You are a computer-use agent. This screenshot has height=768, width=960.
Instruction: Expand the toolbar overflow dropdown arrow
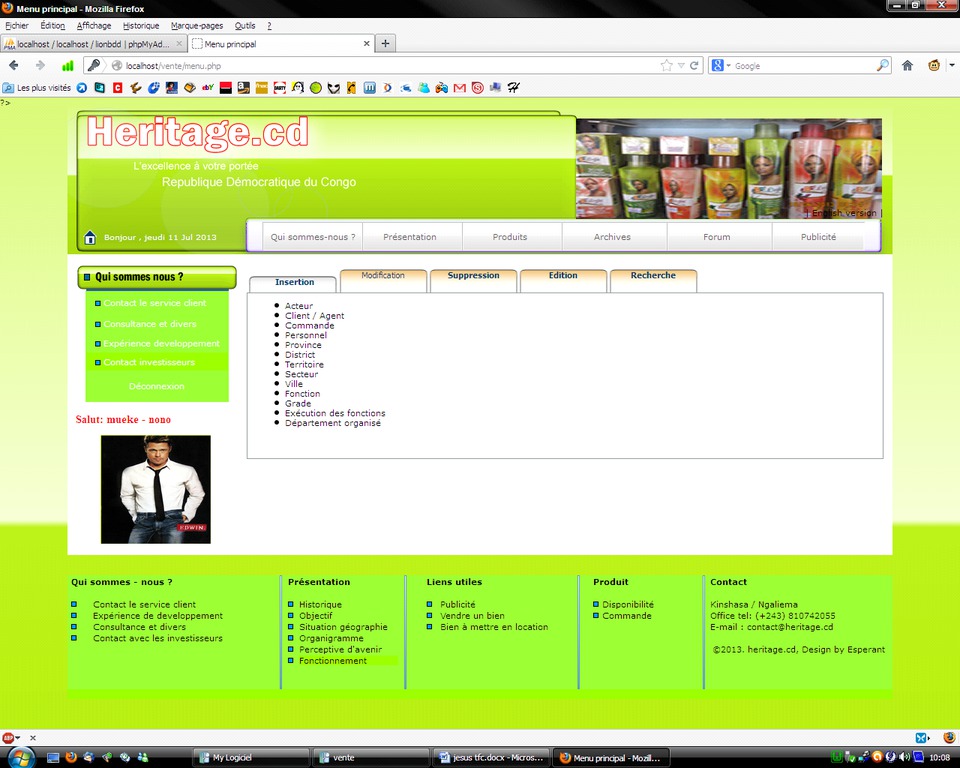tap(951, 65)
